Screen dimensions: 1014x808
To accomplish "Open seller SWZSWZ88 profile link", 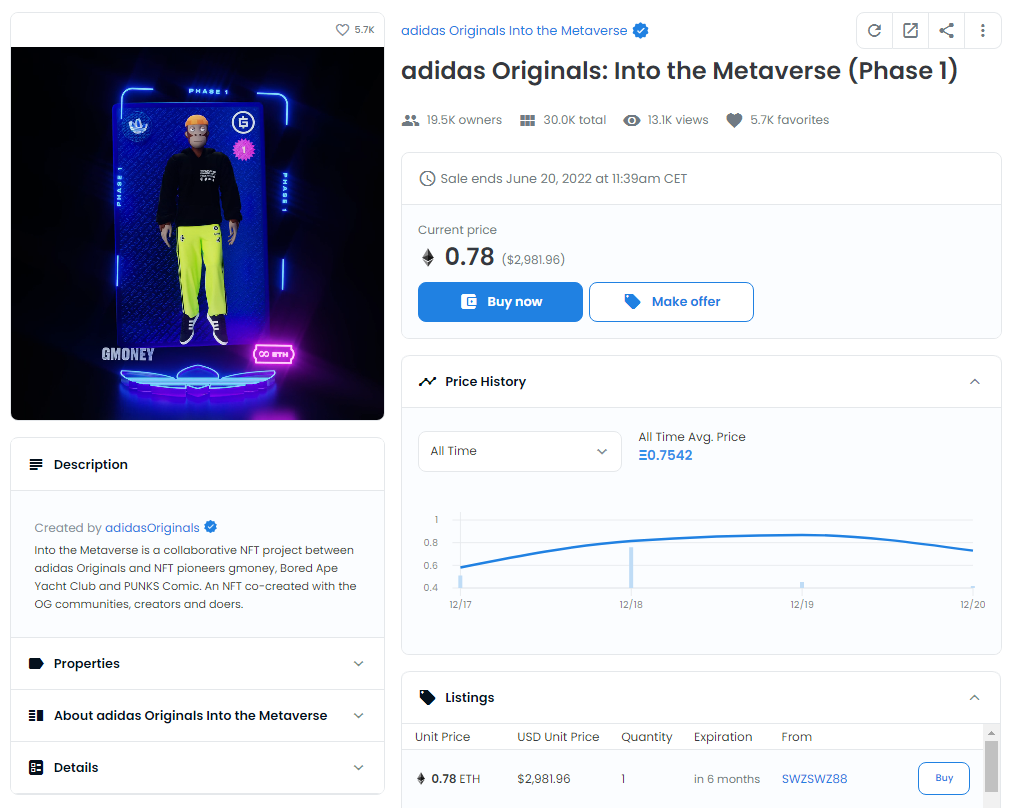I will [814, 779].
